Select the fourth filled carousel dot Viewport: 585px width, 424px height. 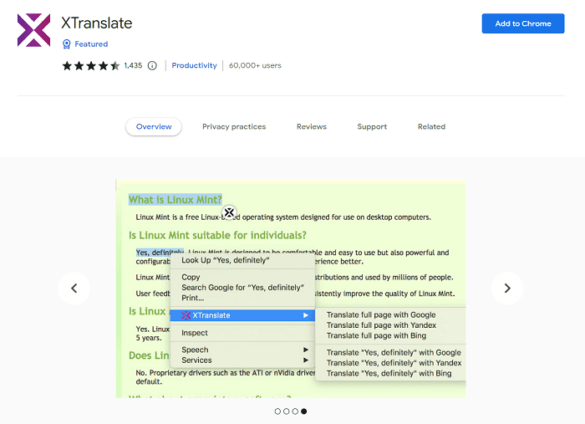coord(304,411)
